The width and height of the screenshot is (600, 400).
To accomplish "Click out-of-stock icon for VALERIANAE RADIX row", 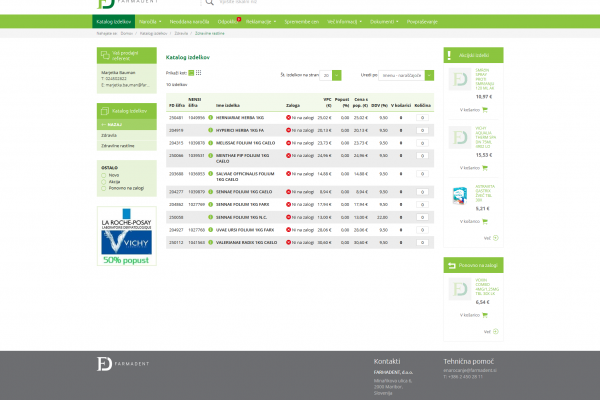I will [x=289, y=242].
